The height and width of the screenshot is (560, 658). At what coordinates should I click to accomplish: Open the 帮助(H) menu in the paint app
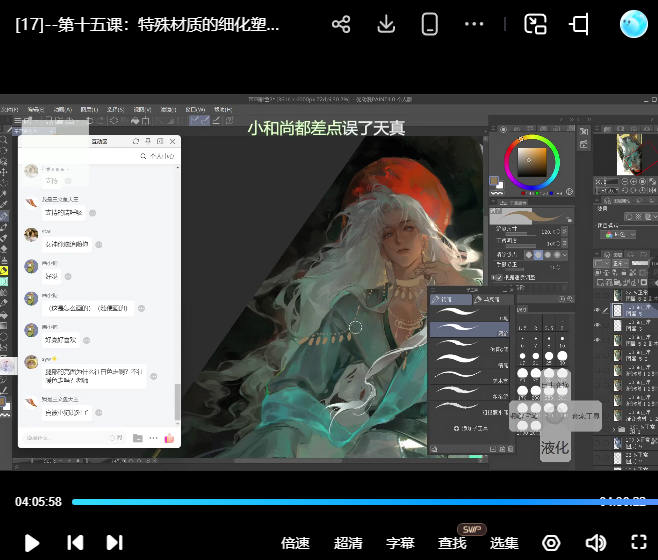[x=223, y=109]
